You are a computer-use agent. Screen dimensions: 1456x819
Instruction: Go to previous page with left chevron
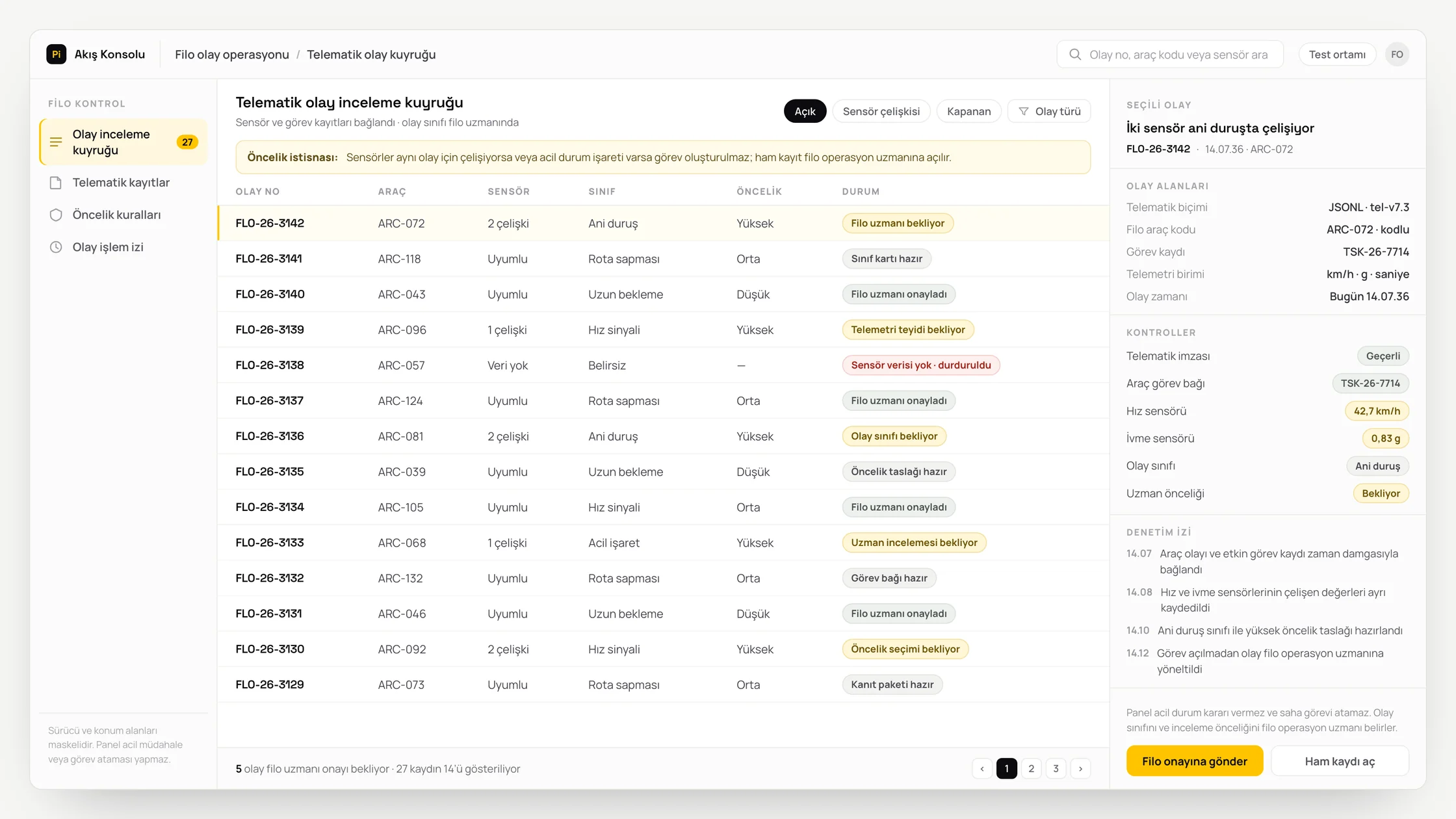pos(982,768)
